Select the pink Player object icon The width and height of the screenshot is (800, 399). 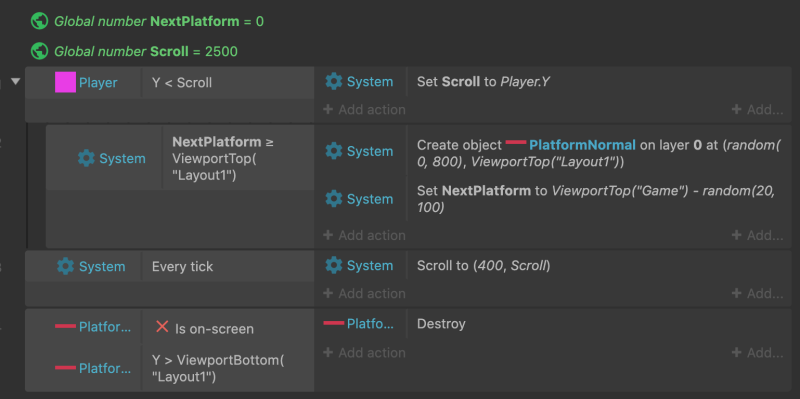pos(65,82)
